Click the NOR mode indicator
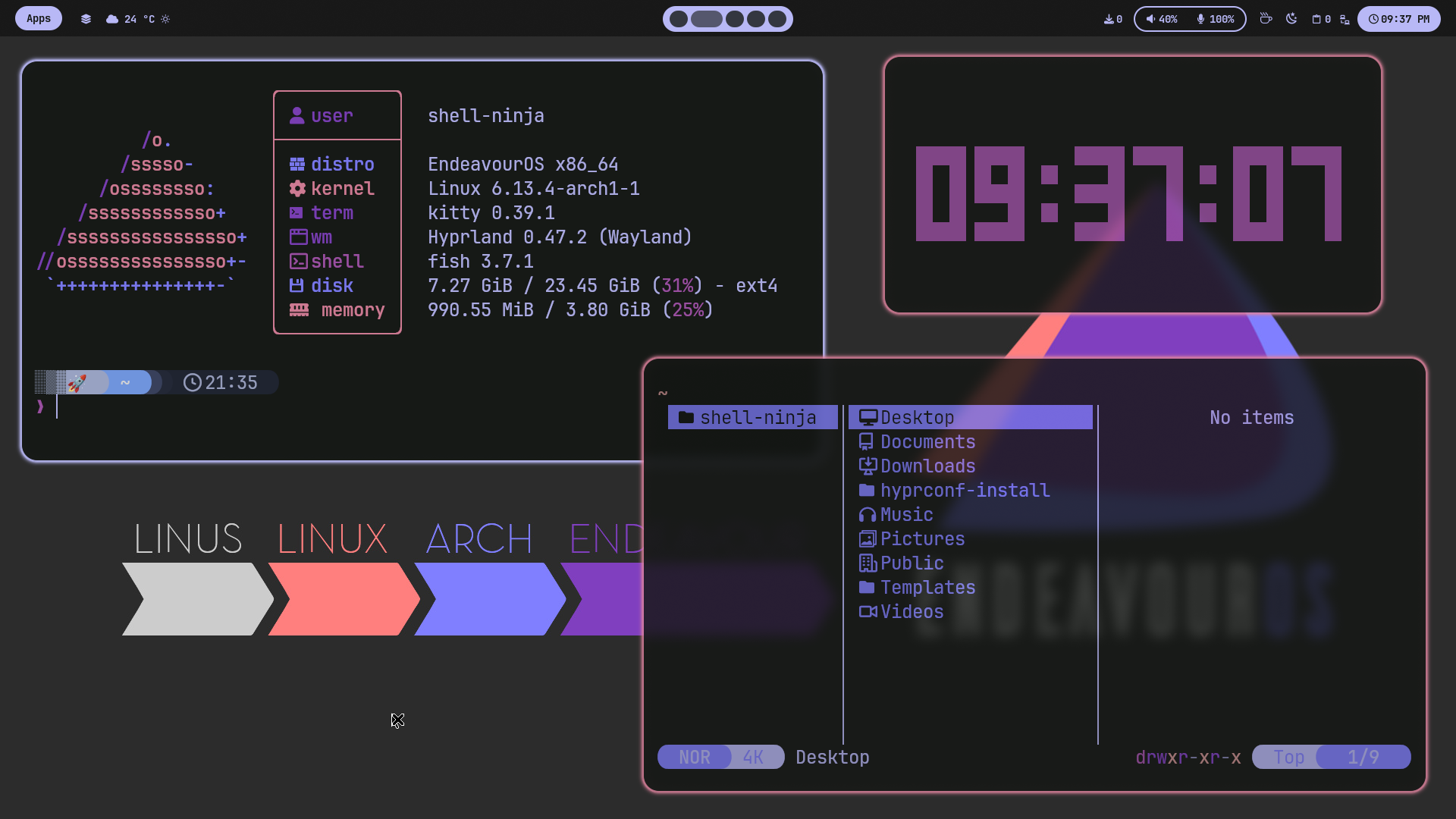 [695, 758]
